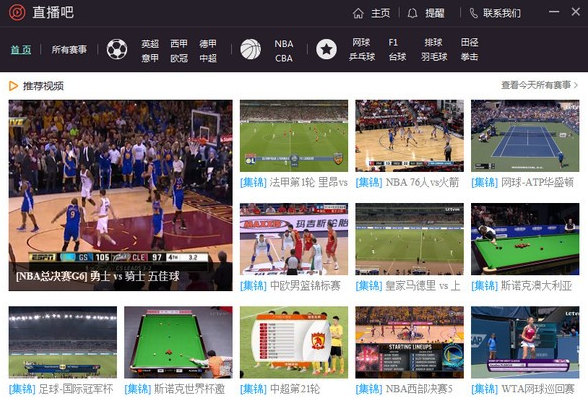Open the 英超 league category
This screenshot has height=403, width=588.
pos(150,43)
